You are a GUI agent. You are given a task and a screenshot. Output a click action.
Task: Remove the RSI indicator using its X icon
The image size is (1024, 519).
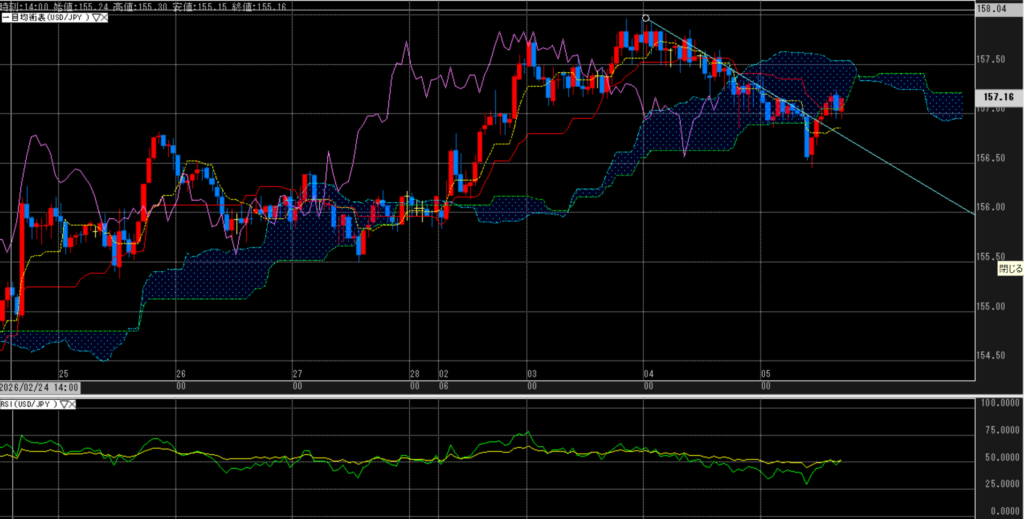point(73,404)
